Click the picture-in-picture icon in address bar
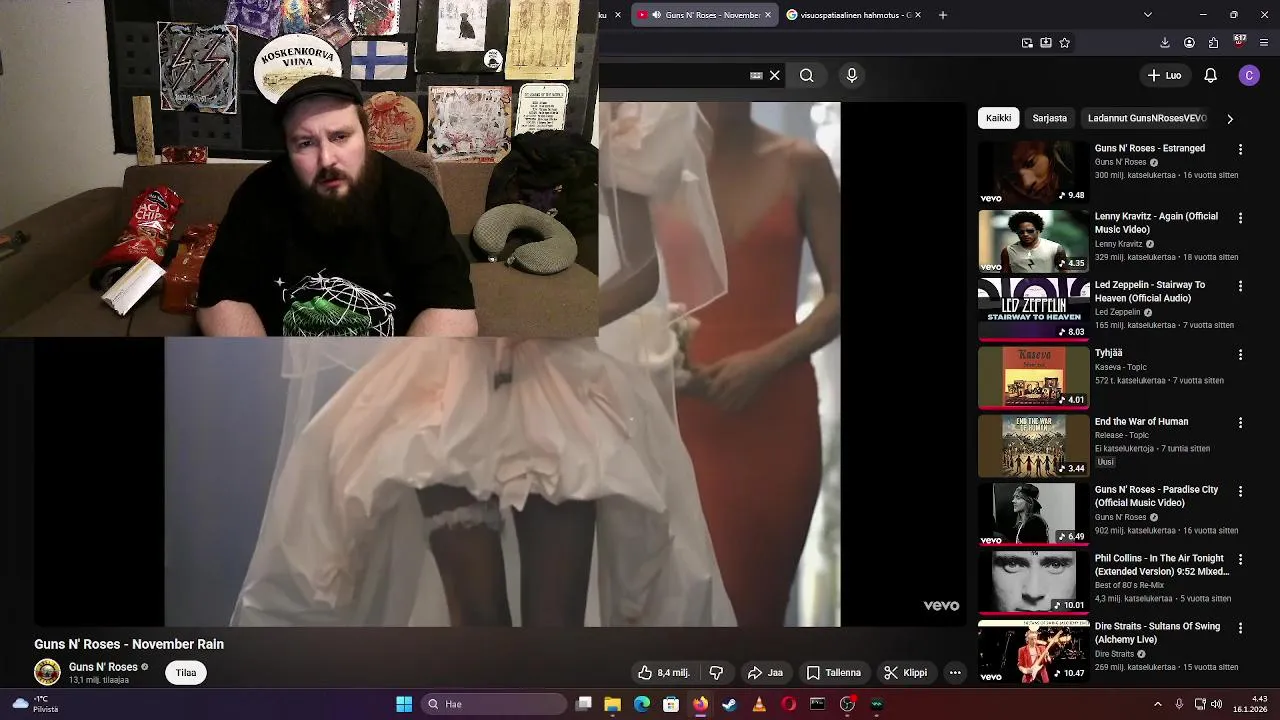This screenshot has height=720, width=1280. 1027,43
